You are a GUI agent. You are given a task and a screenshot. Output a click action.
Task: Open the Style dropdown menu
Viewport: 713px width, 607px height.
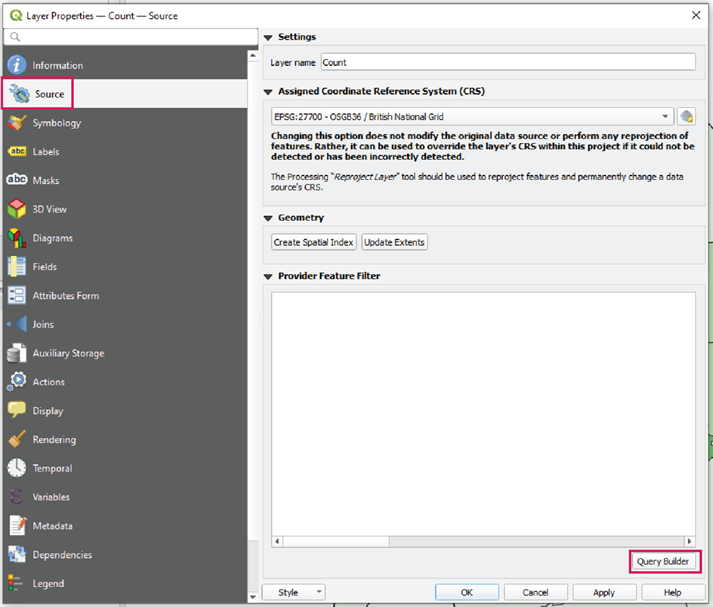[x=293, y=592]
